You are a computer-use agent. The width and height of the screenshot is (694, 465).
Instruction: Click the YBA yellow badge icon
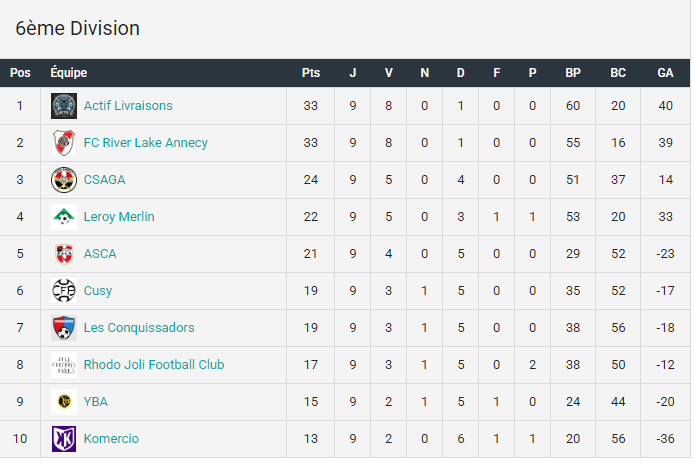click(x=64, y=402)
